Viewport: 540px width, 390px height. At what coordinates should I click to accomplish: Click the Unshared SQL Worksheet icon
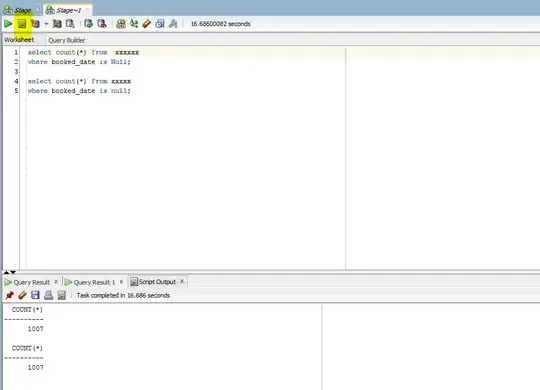[121, 24]
